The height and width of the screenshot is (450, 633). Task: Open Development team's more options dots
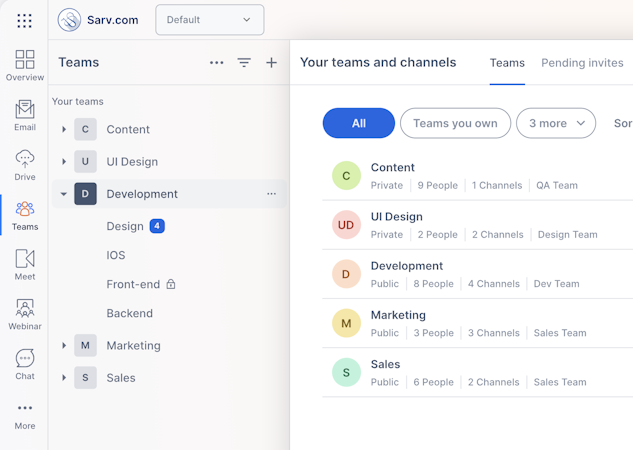[271, 194]
